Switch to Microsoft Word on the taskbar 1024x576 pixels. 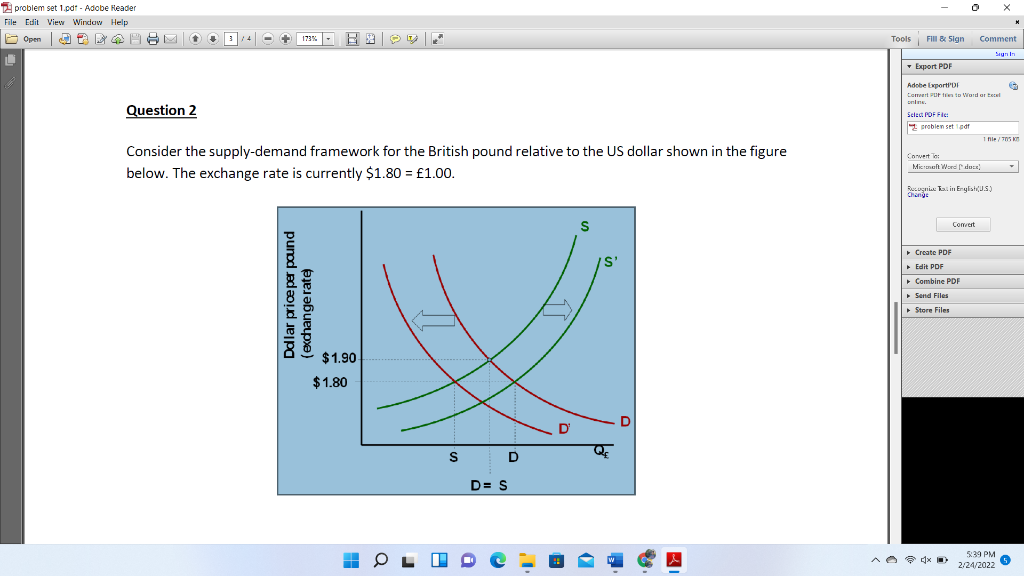(x=615, y=560)
